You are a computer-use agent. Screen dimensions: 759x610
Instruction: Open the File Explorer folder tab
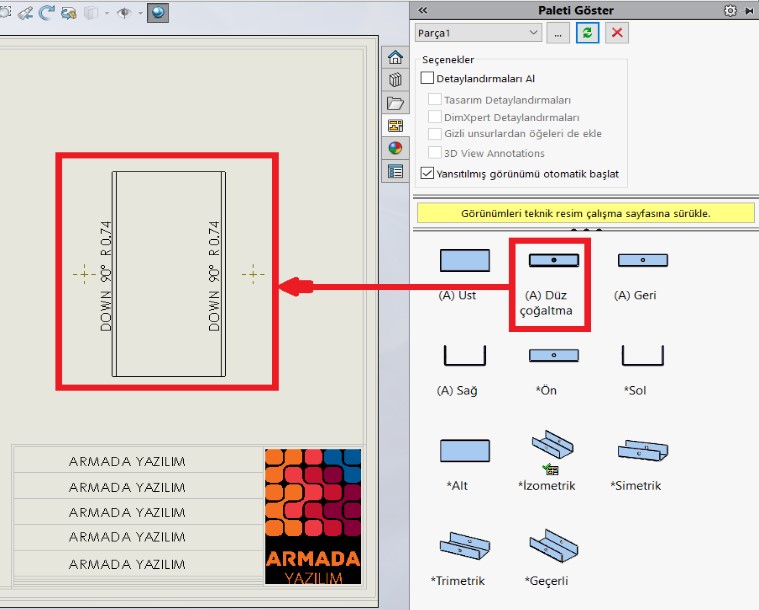(396, 103)
